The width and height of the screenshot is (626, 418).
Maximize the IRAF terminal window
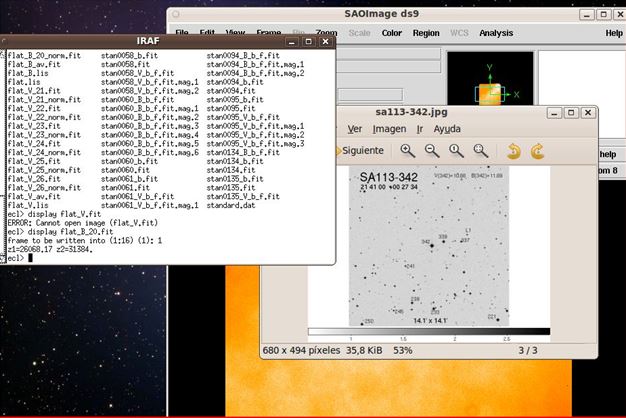click(x=308, y=41)
